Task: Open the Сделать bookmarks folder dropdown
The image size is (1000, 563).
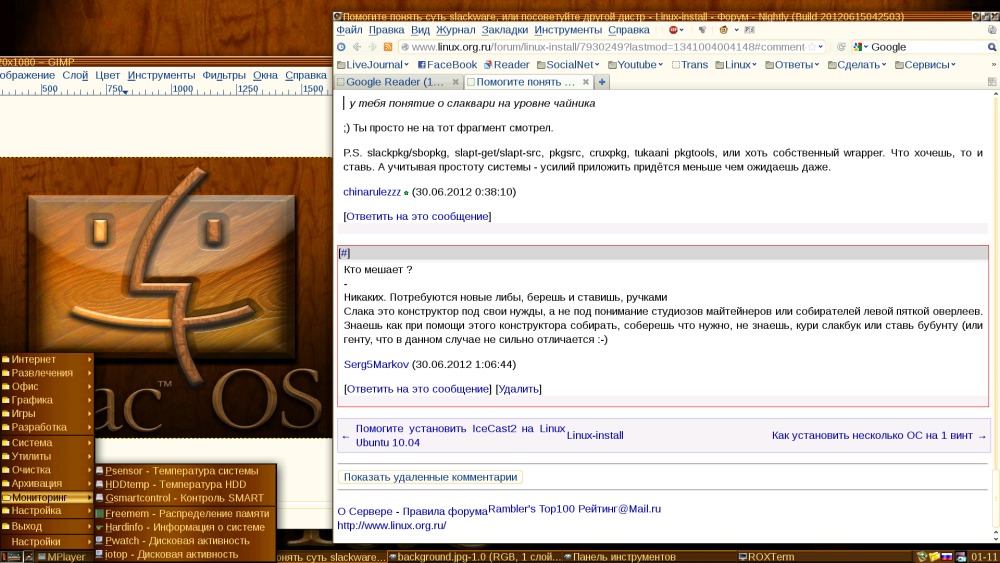Action: click(x=857, y=64)
